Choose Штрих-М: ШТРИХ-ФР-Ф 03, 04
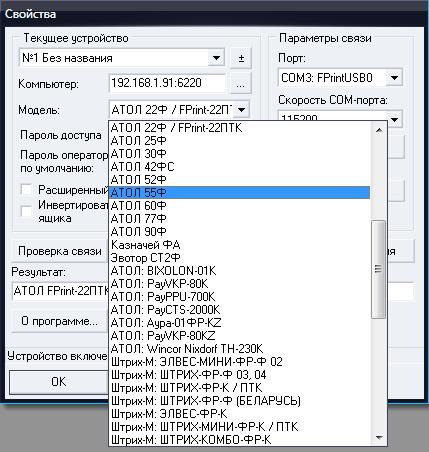This screenshot has height=452, width=429. click(239, 375)
